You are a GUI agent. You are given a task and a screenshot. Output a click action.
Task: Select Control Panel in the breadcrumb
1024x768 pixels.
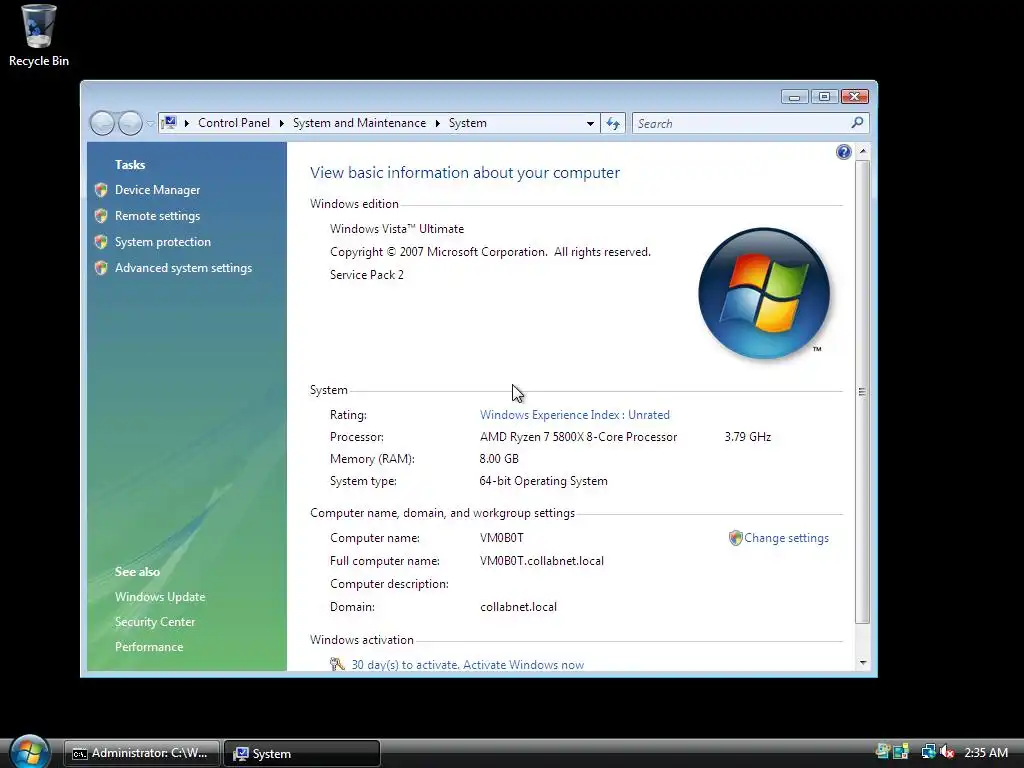[234, 123]
